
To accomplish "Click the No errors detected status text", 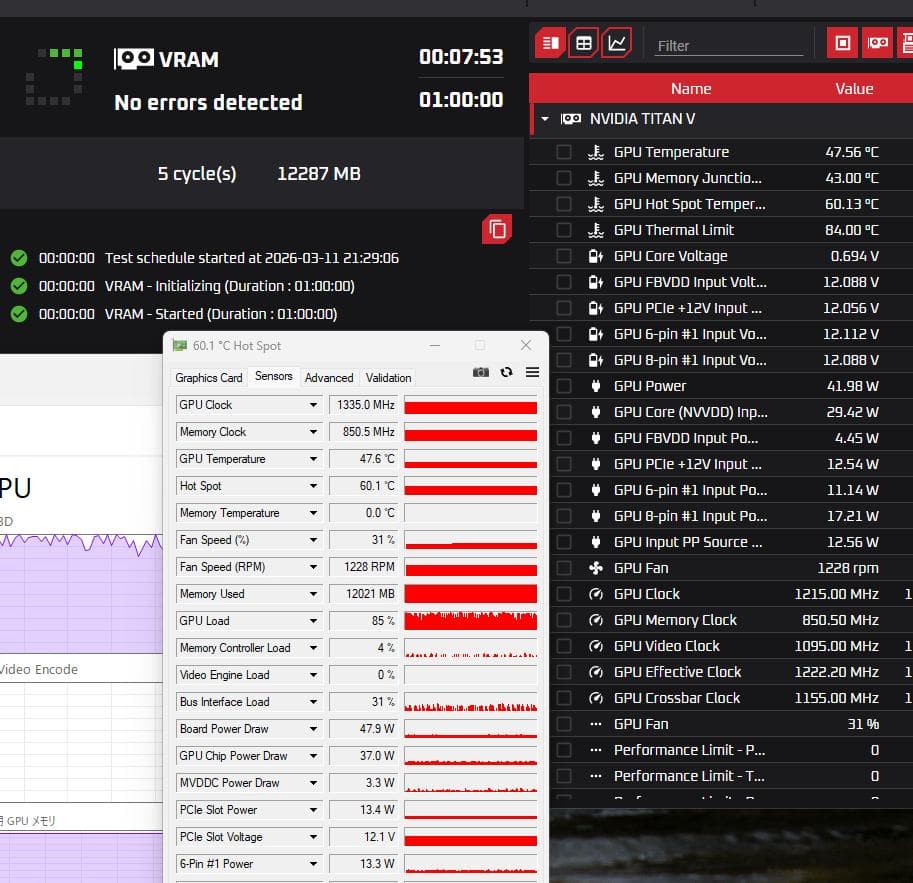I will click(208, 103).
